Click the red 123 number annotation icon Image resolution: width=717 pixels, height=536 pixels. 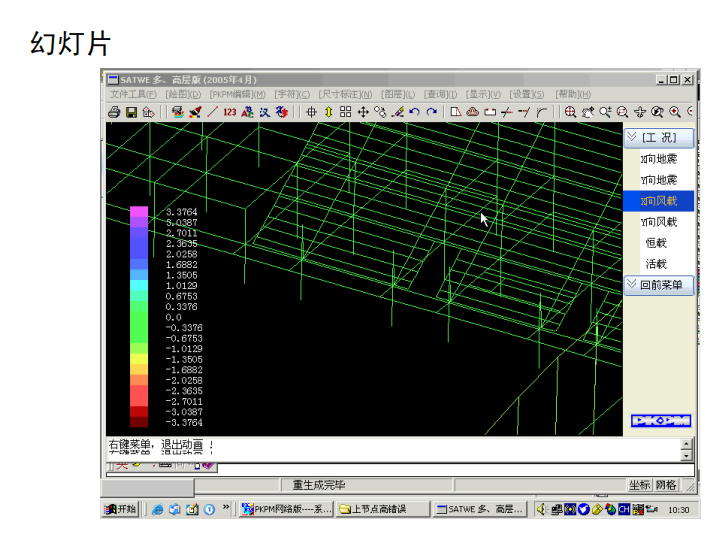click(230, 112)
